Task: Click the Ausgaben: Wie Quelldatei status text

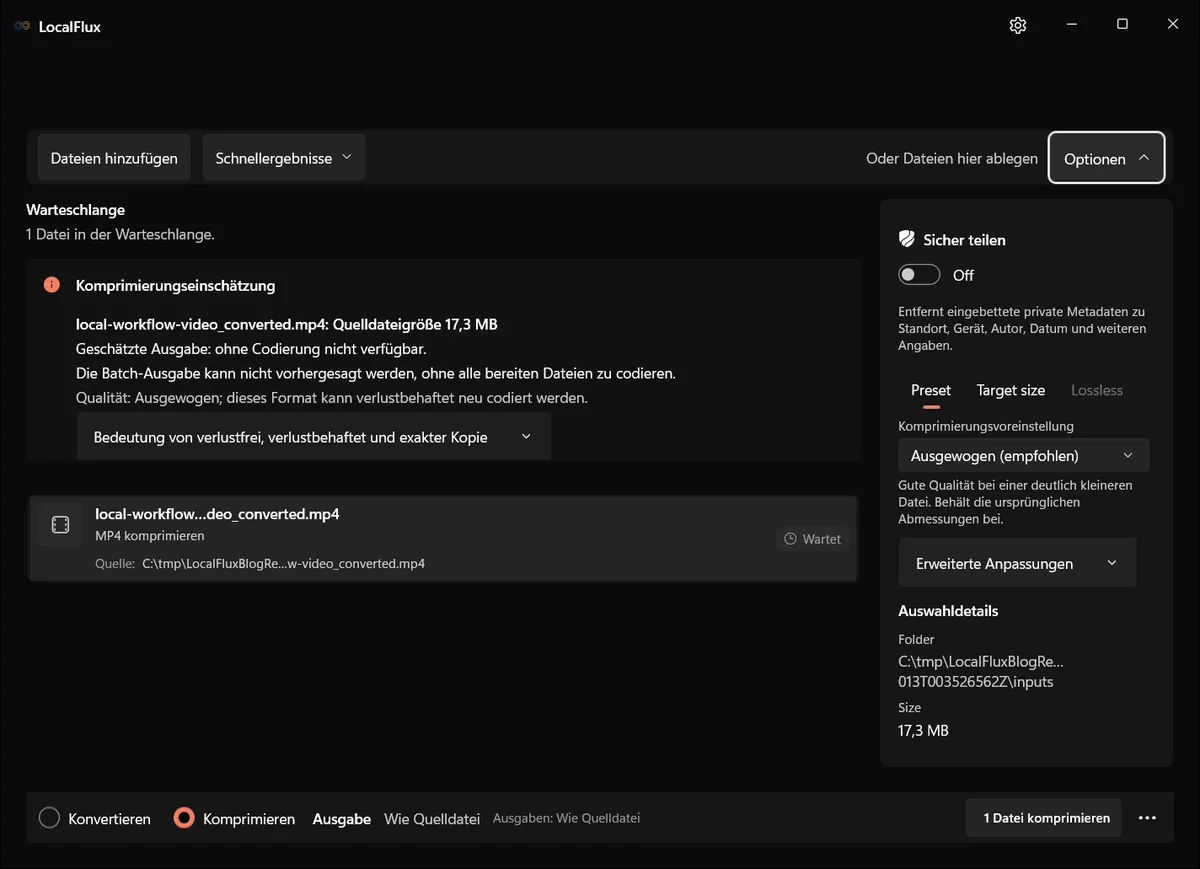Action: tap(566, 818)
